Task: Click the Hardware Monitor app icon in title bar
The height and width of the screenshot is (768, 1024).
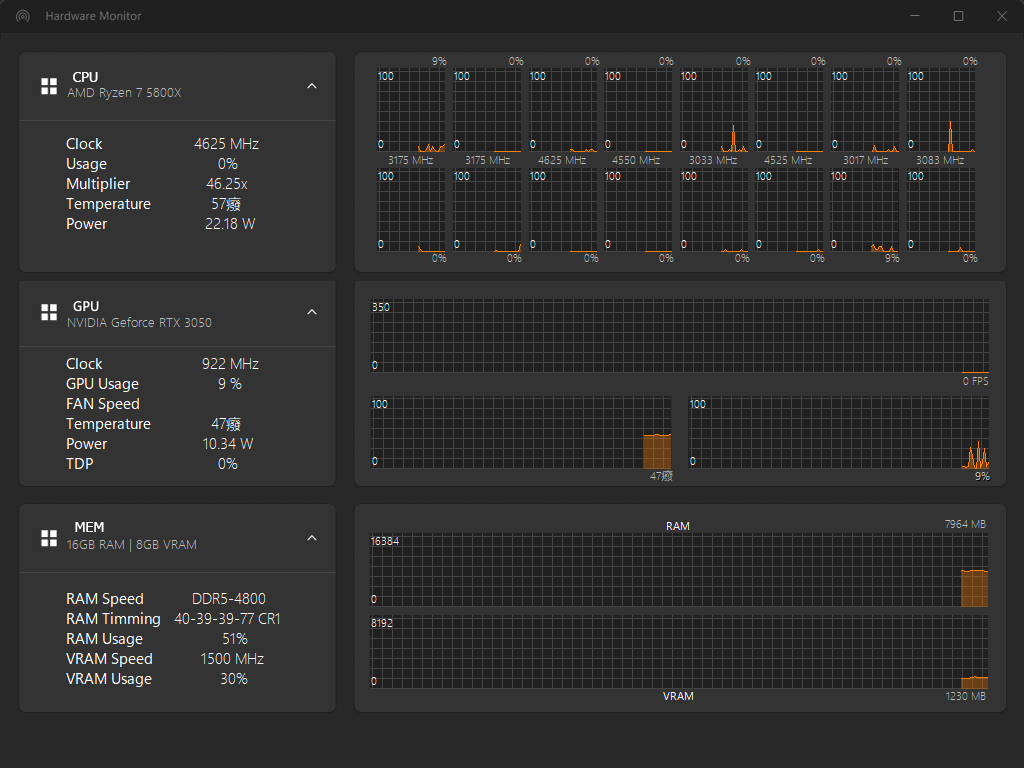Action: [22, 16]
